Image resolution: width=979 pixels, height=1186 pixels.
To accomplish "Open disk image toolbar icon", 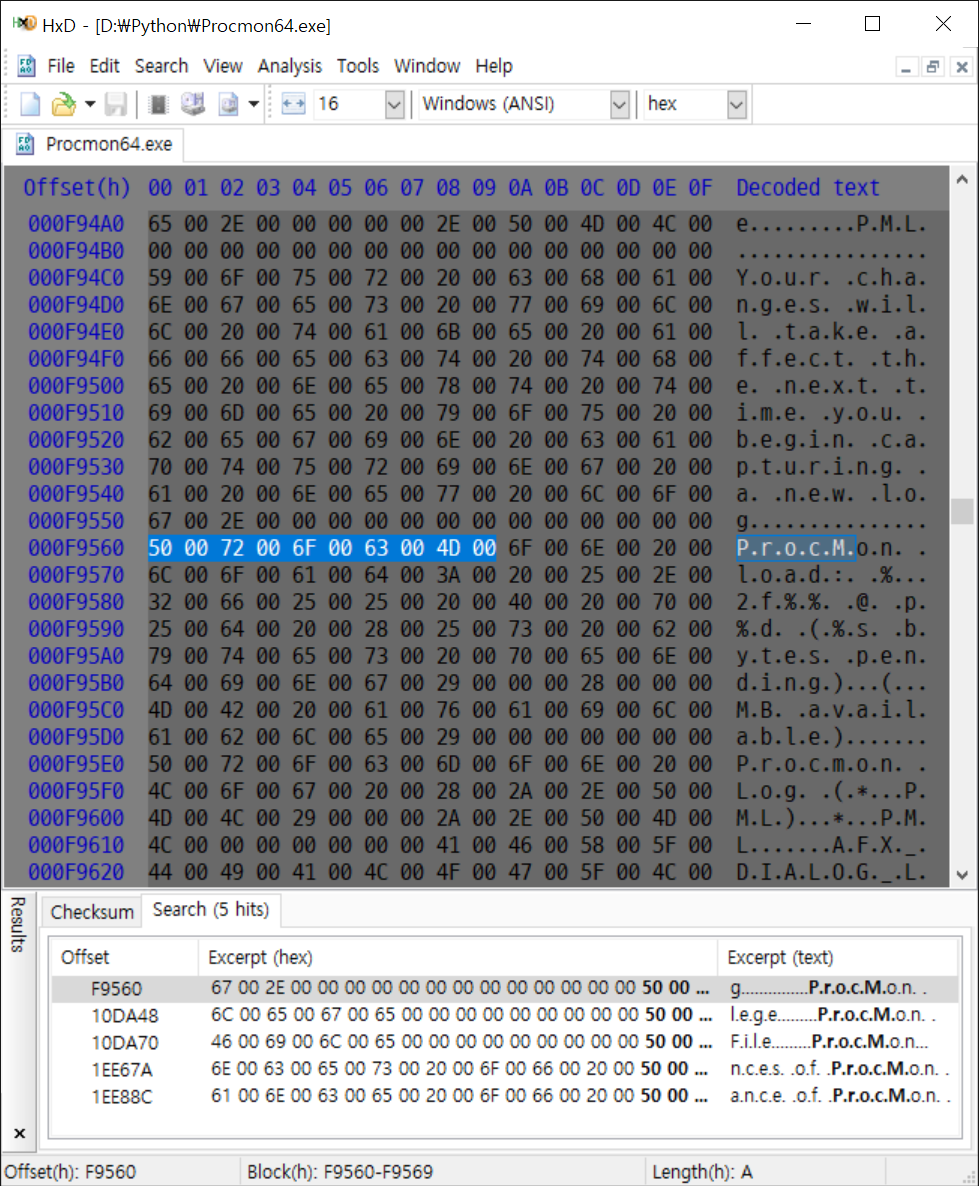I will tap(228, 104).
